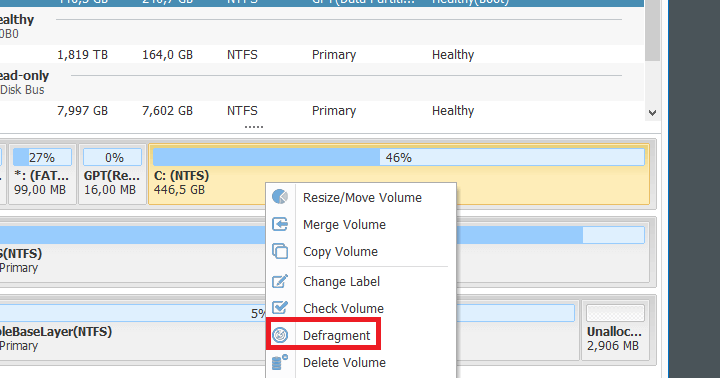Click the 46% usage bar of C: drive
720x378 pixels.
click(399, 157)
